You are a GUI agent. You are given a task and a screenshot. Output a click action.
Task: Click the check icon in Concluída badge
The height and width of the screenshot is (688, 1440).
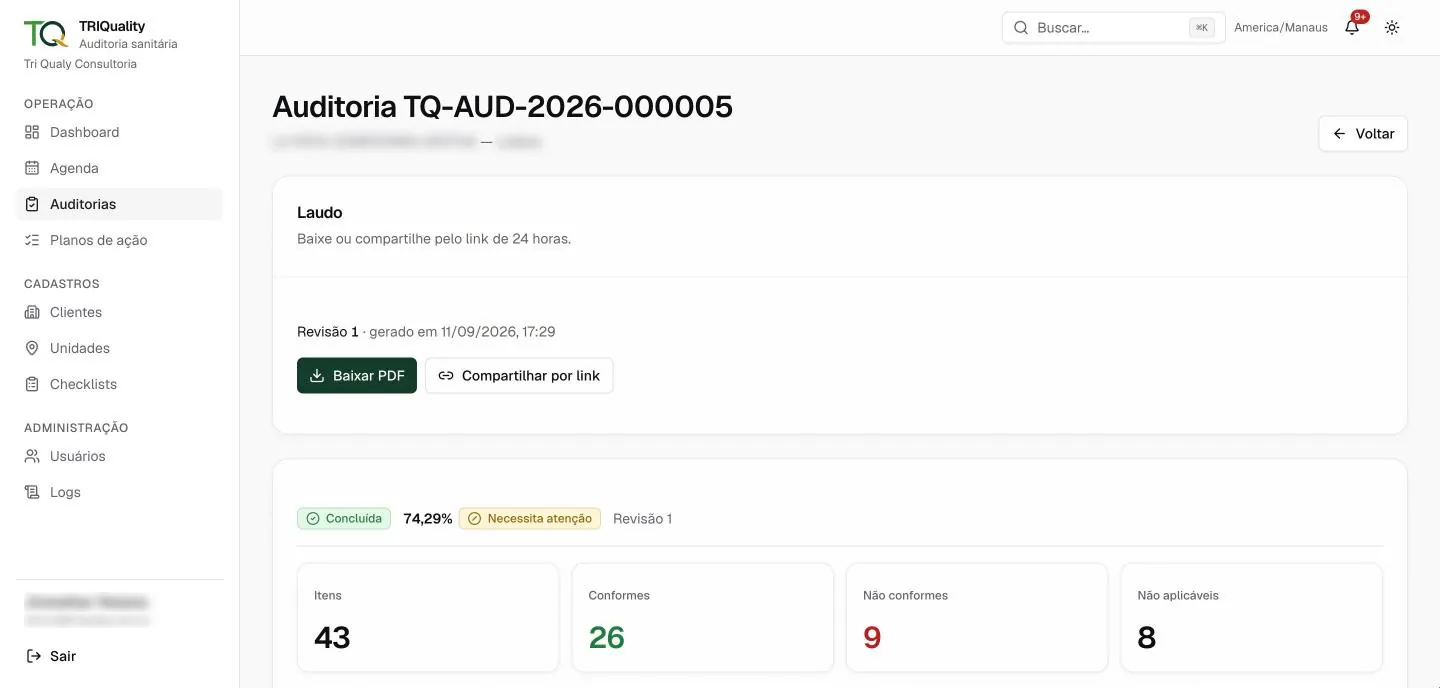pos(313,519)
